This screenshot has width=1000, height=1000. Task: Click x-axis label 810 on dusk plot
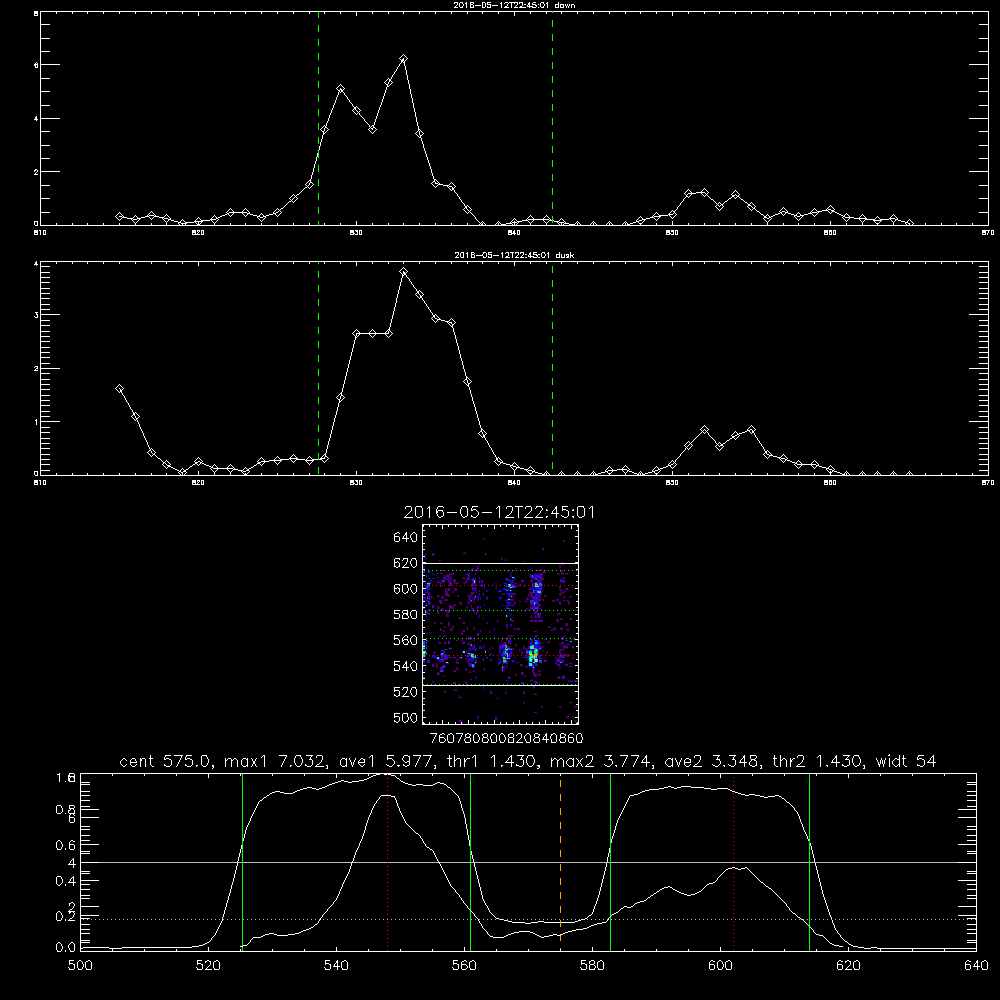(x=40, y=483)
